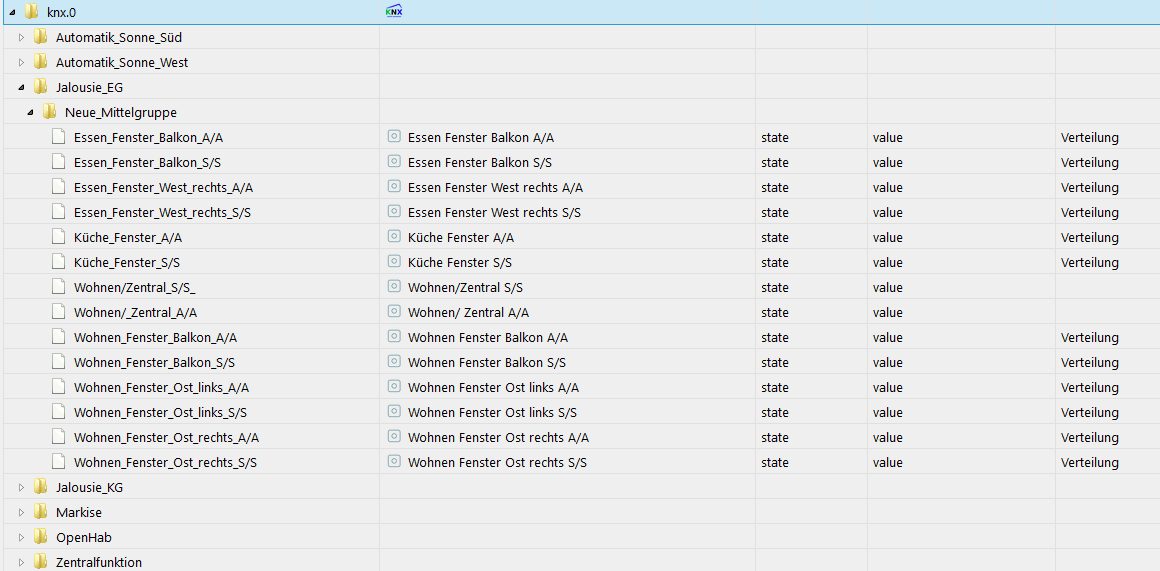The width and height of the screenshot is (1160, 571).
Task: Click 'Verteilung' in Wohnen_Fenster_Balkon_A/A row
Action: click(1090, 338)
